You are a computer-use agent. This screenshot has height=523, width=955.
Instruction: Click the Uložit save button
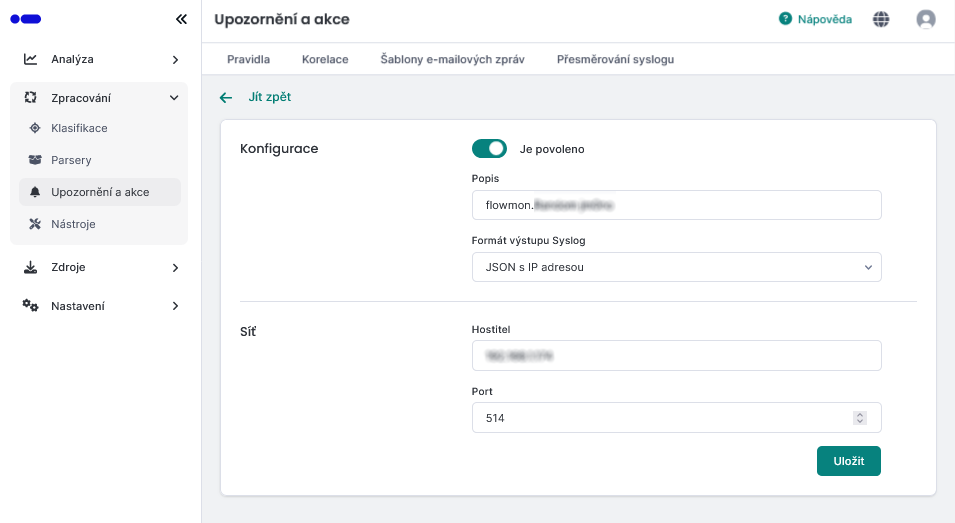[x=848, y=461]
